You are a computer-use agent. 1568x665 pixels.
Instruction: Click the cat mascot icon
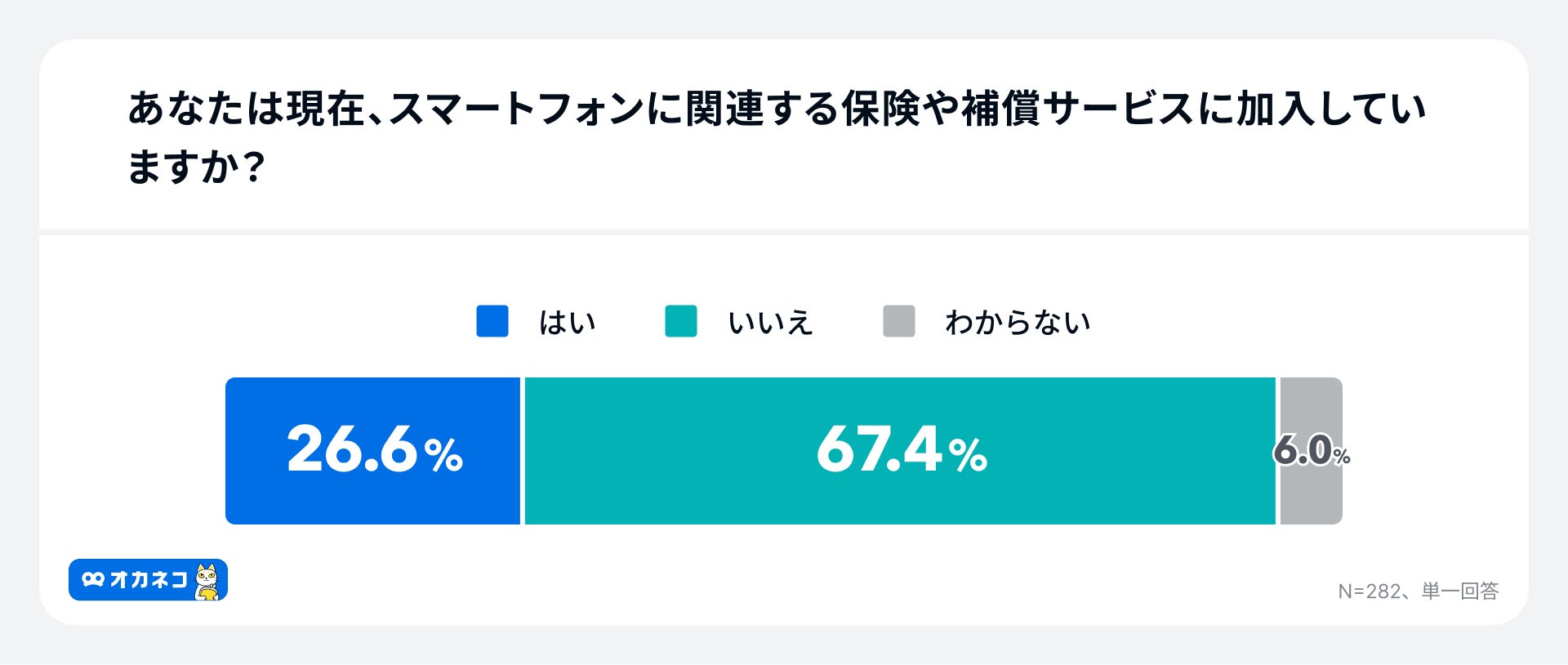coord(208,581)
